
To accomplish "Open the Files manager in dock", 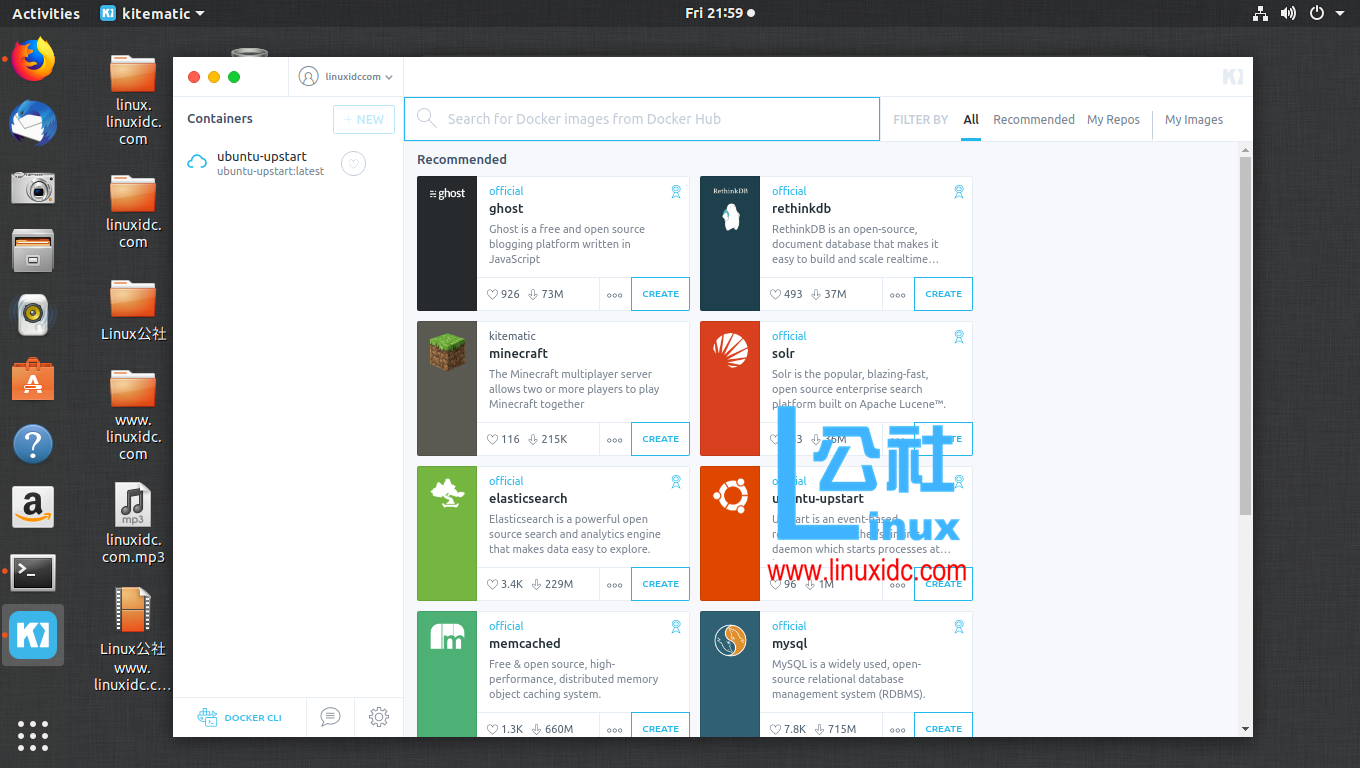I will click(33, 251).
